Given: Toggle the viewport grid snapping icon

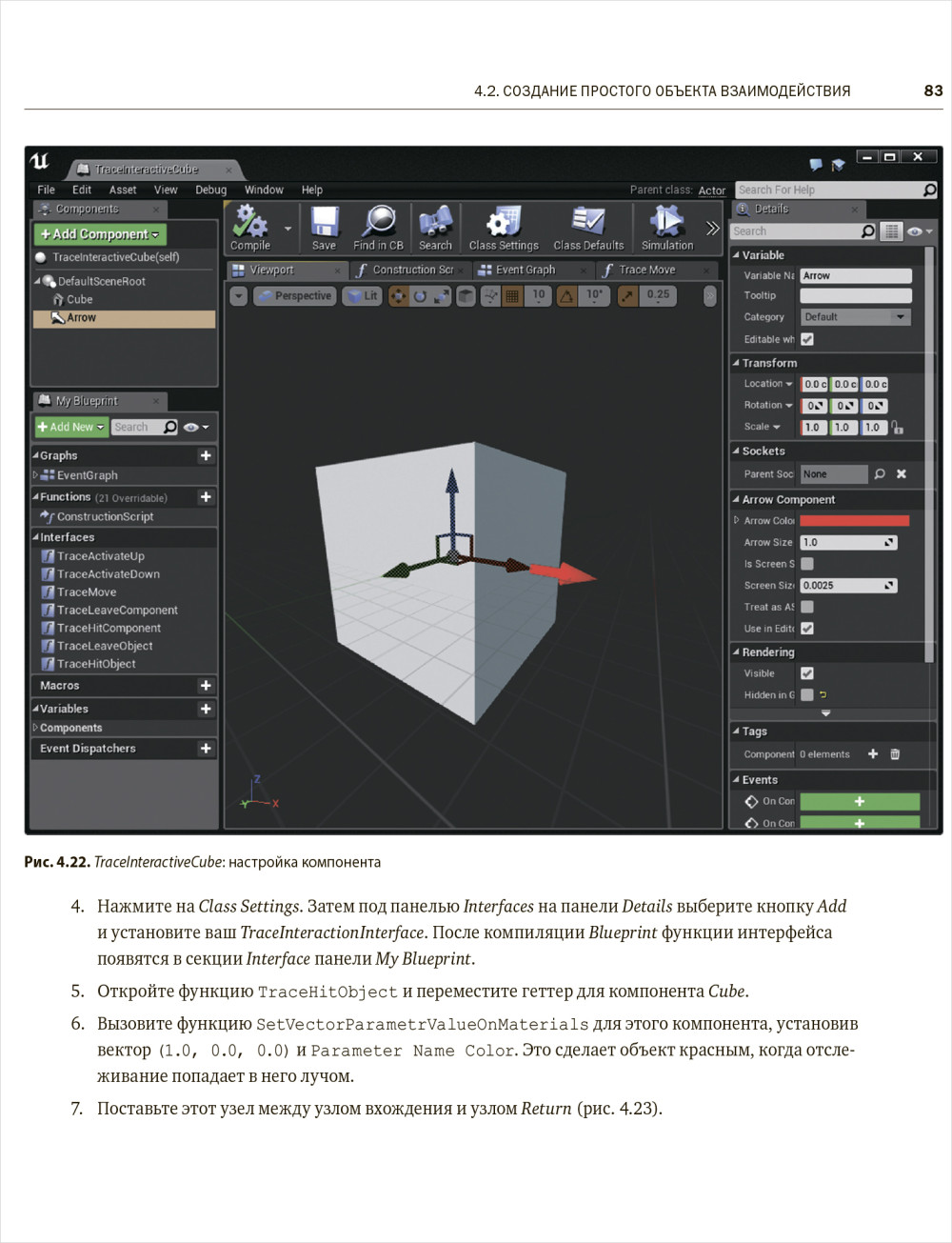Looking at the screenshot, I should 512,296.
